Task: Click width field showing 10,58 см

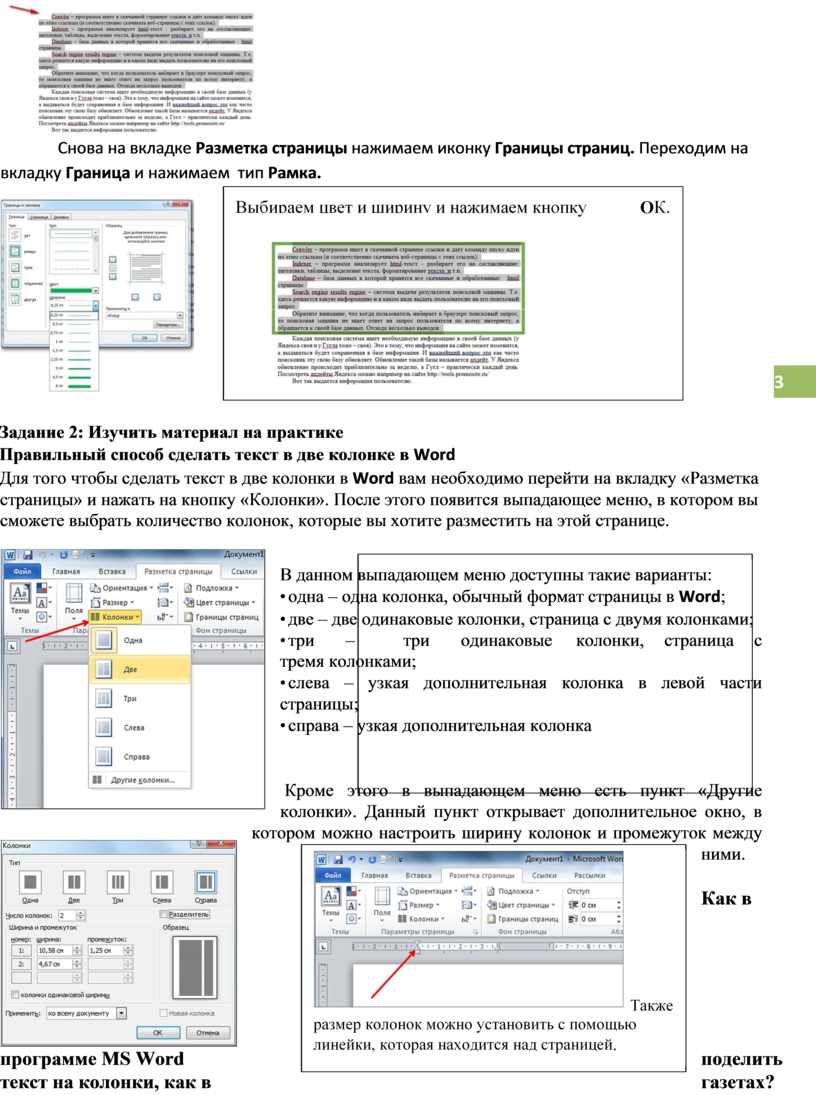Action: coord(53,950)
